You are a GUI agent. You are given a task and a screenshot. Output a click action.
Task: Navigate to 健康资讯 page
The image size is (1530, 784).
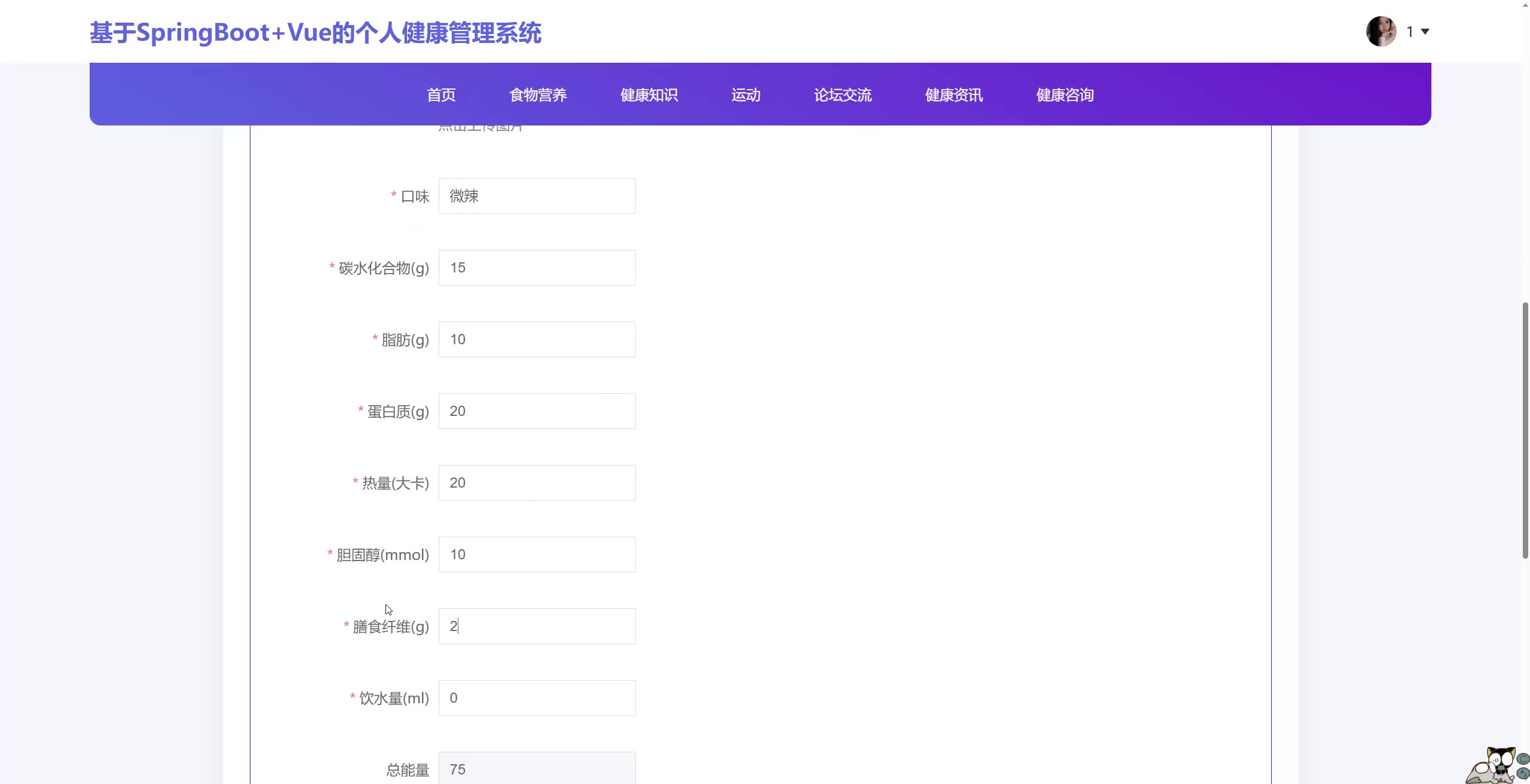[x=954, y=95]
